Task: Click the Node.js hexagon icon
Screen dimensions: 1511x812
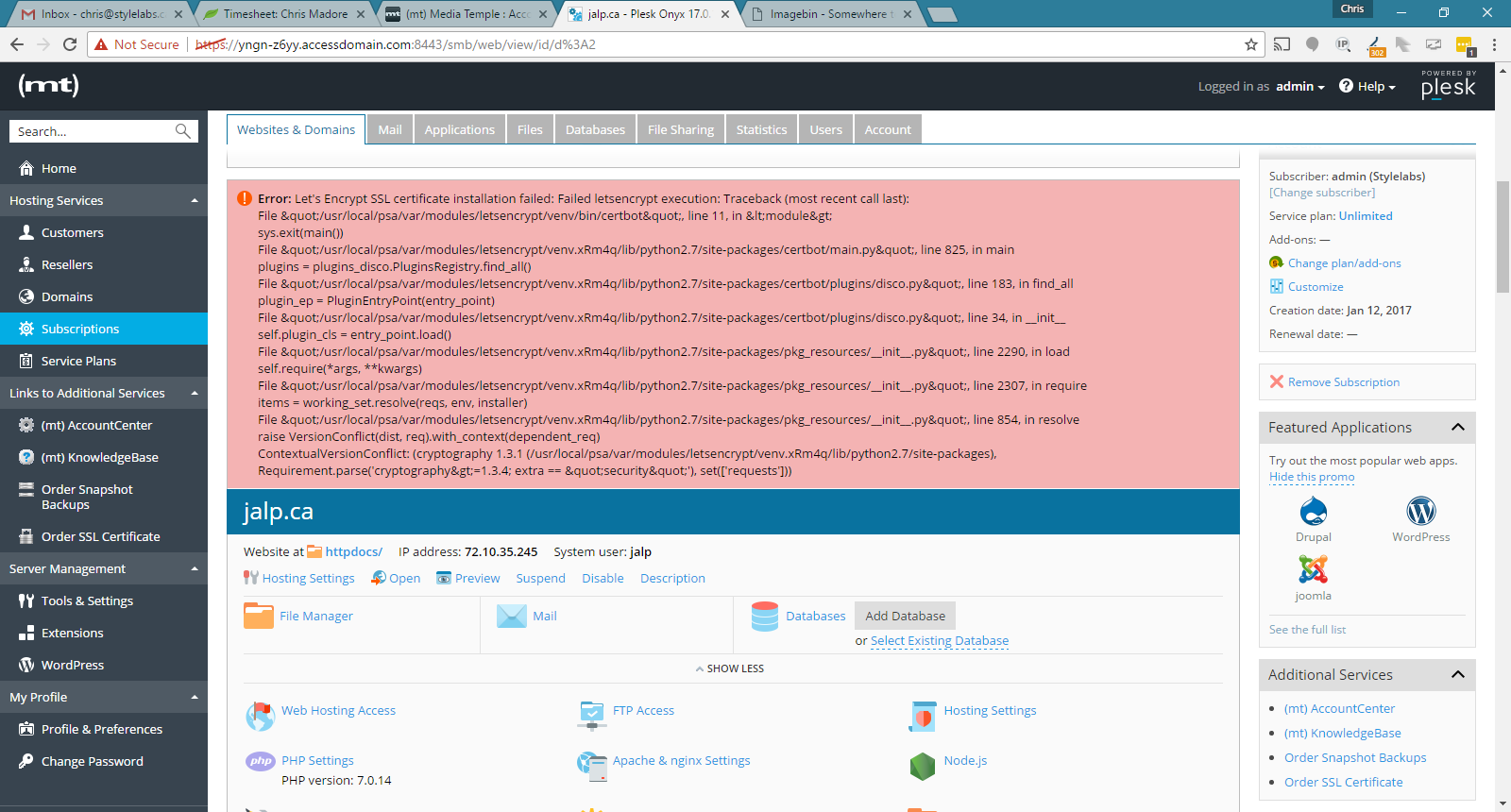Action: point(923,766)
